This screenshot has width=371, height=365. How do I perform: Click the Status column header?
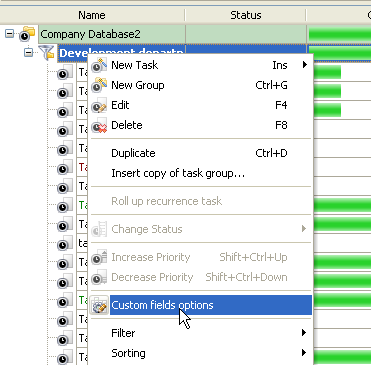246,15
